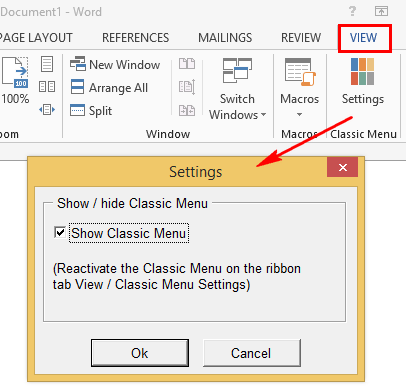The height and width of the screenshot is (389, 406).
Task: Split the document window
Action: tap(91, 110)
